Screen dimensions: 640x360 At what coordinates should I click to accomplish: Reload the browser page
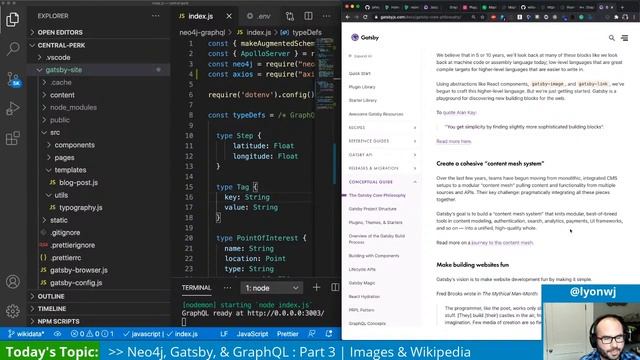(365, 17)
